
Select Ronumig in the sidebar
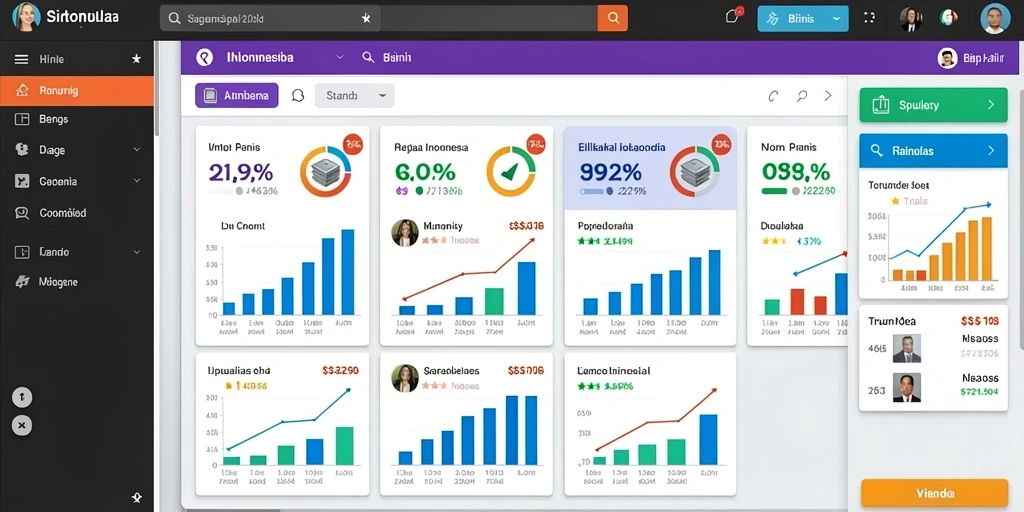(77, 91)
